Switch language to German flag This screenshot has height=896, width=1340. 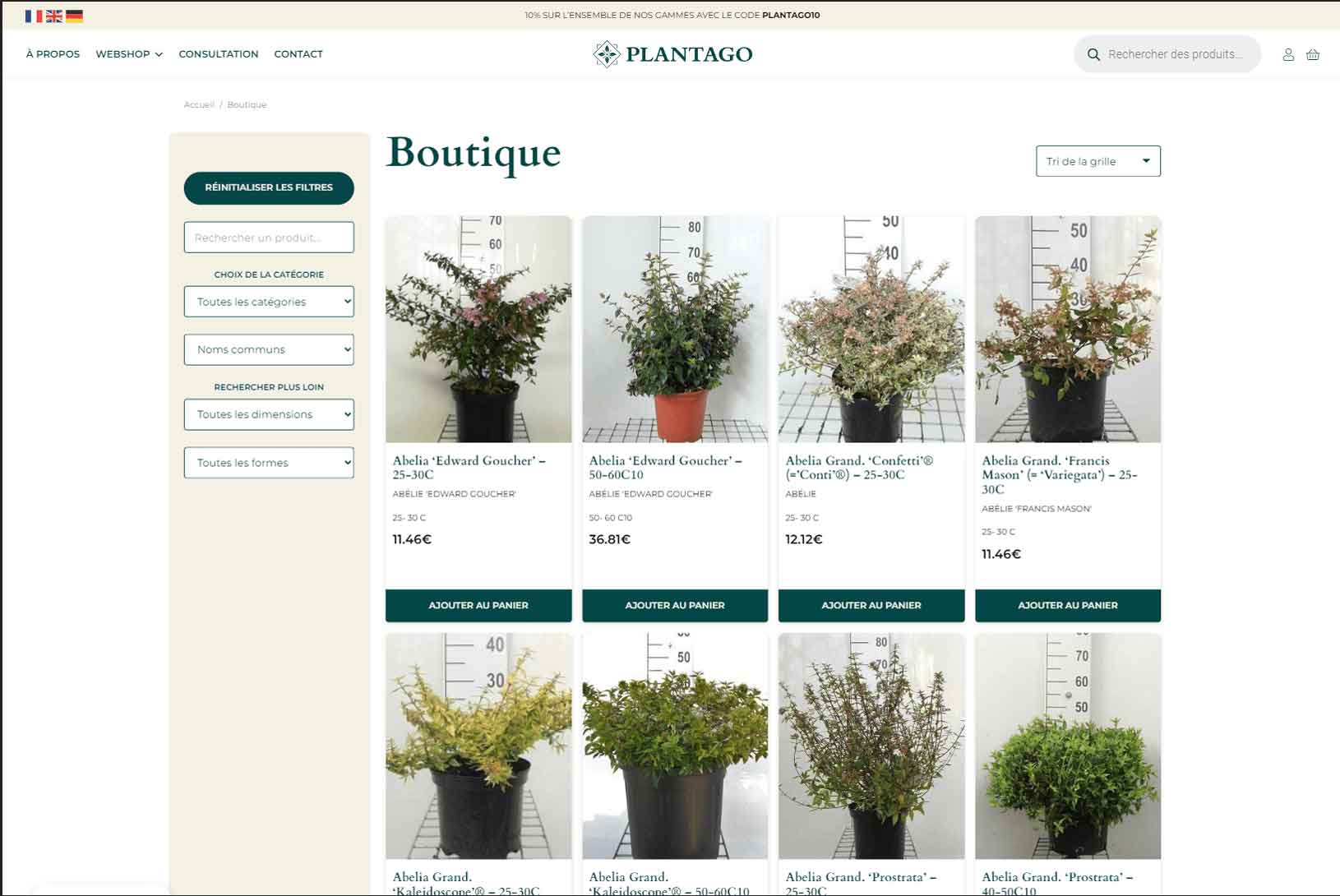click(75, 16)
